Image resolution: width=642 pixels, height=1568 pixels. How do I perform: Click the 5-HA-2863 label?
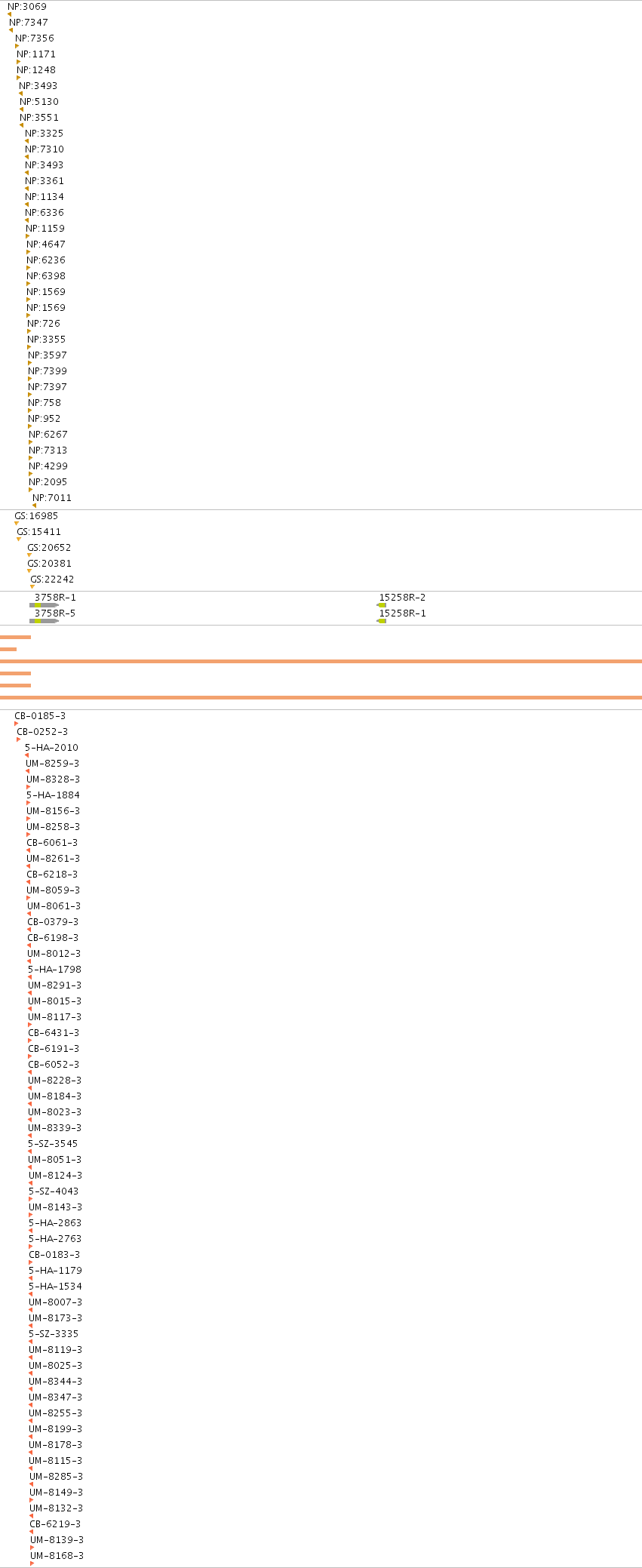55,1223
